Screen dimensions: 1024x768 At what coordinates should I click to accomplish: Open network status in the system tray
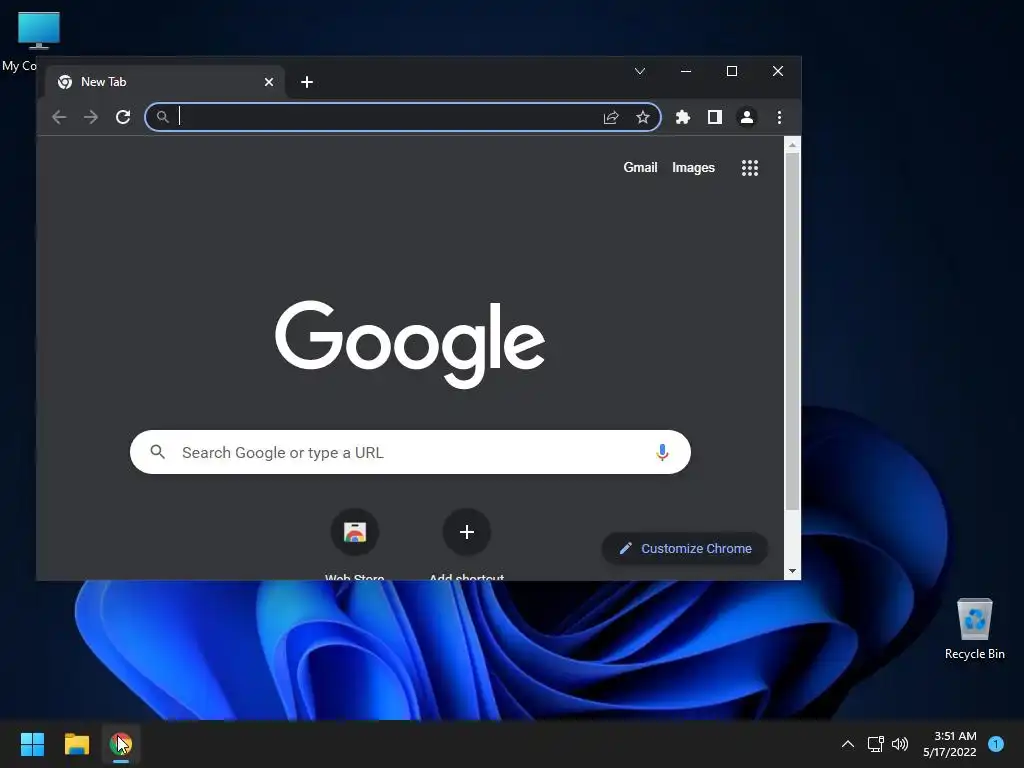click(875, 744)
